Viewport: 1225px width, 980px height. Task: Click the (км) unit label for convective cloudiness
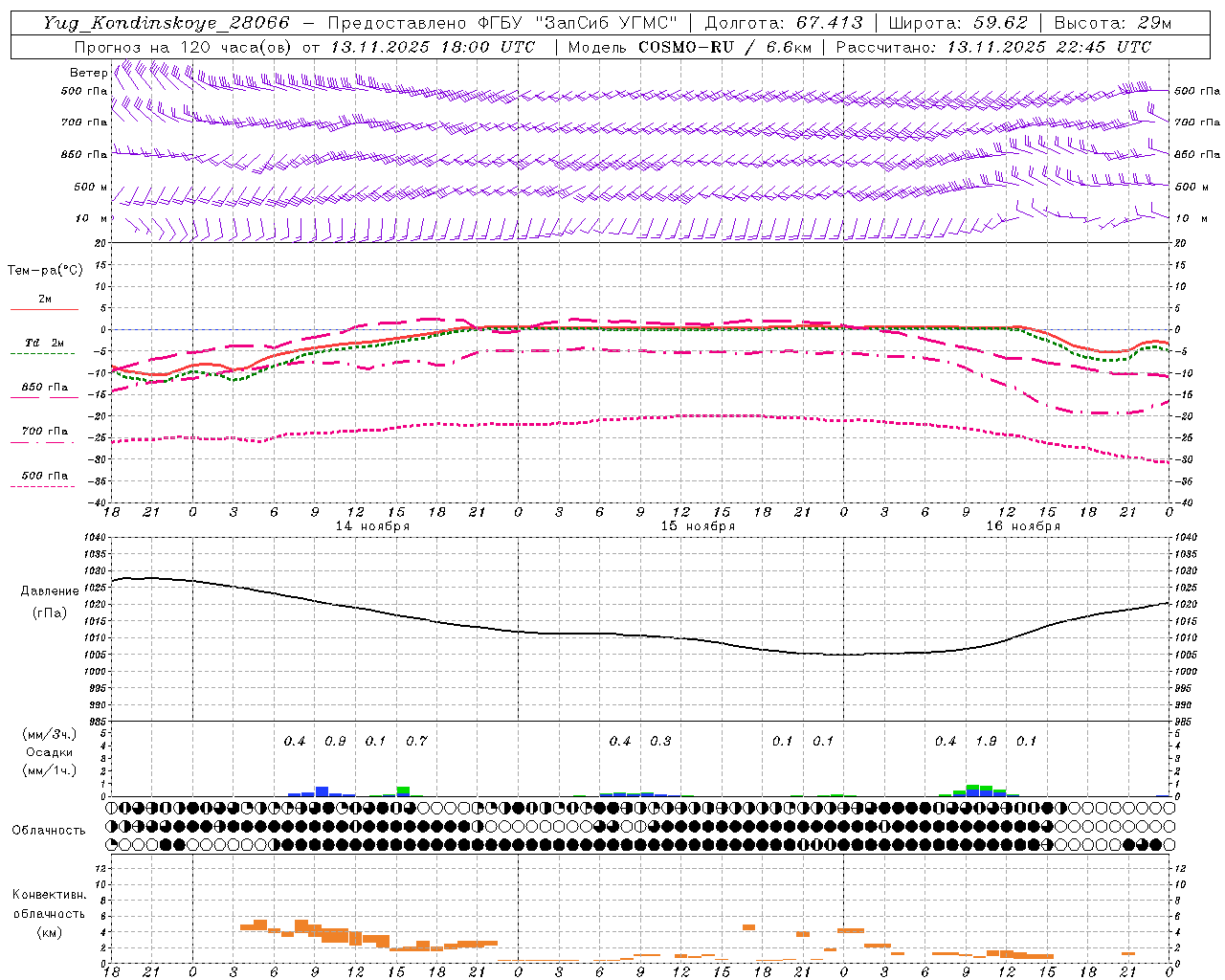(x=49, y=932)
